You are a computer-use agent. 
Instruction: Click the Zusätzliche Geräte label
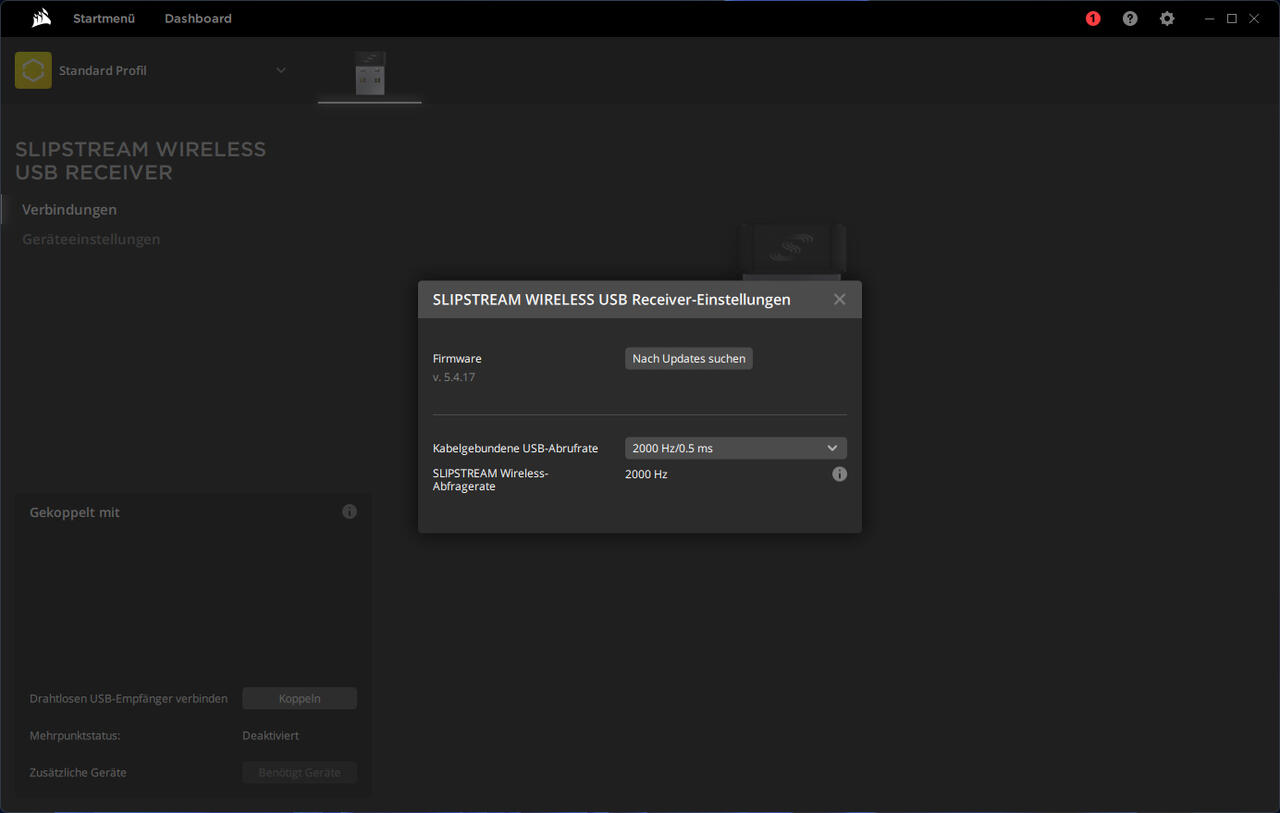tap(78, 772)
